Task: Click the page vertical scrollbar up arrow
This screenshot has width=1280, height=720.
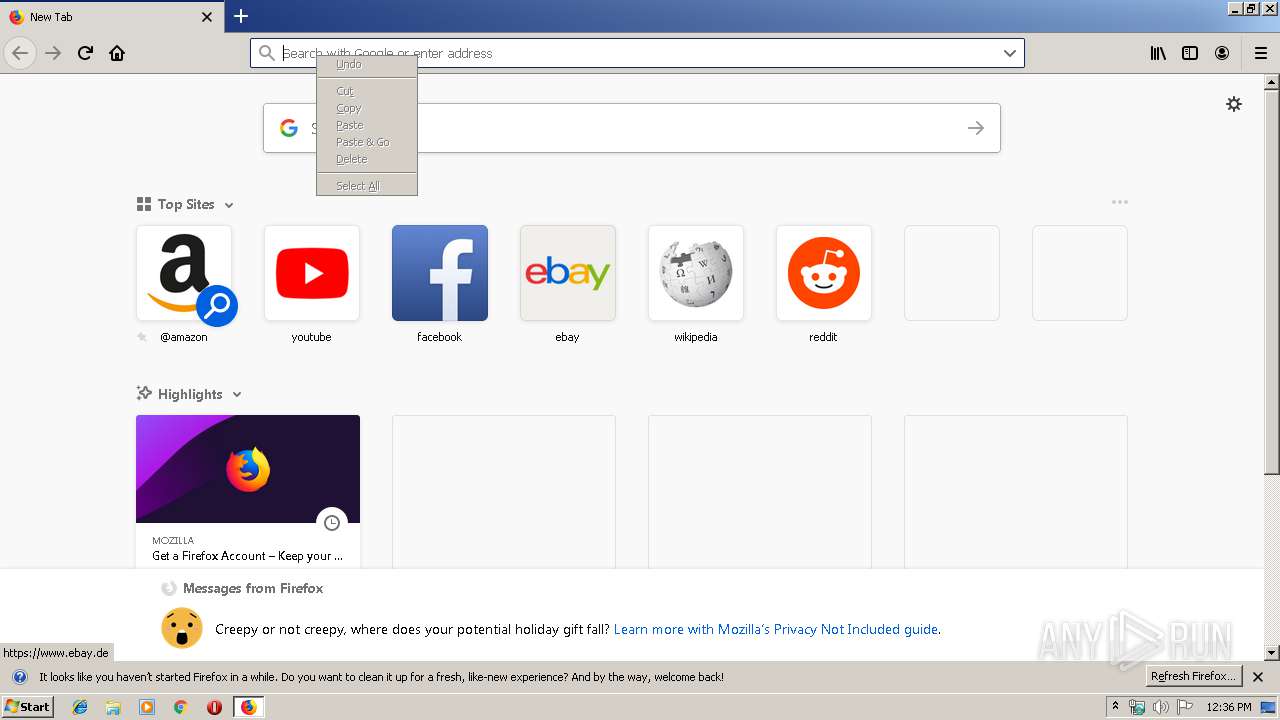Action: click(x=1272, y=82)
